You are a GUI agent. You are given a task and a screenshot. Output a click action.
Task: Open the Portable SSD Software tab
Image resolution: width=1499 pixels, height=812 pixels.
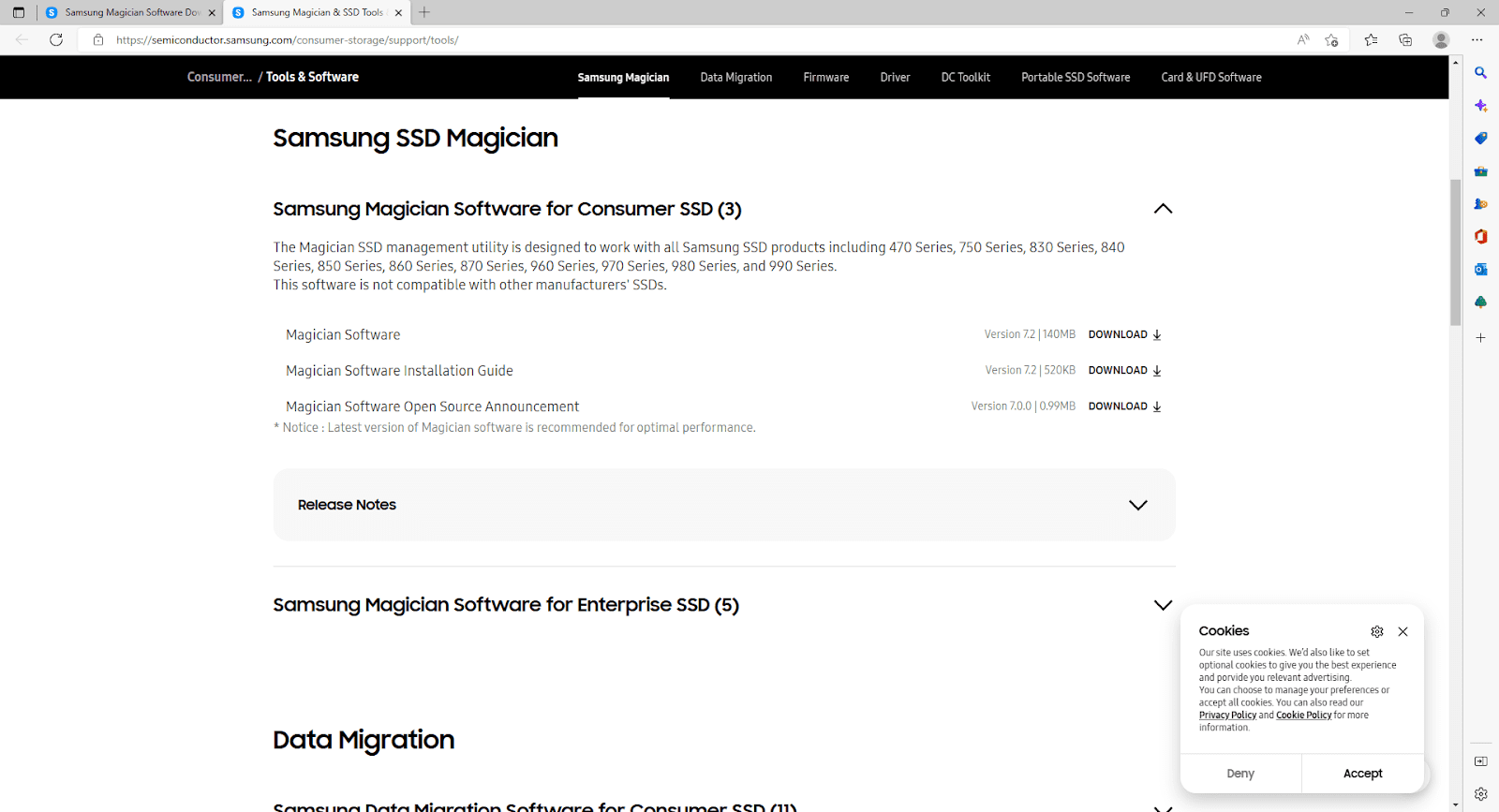point(1075,78)
